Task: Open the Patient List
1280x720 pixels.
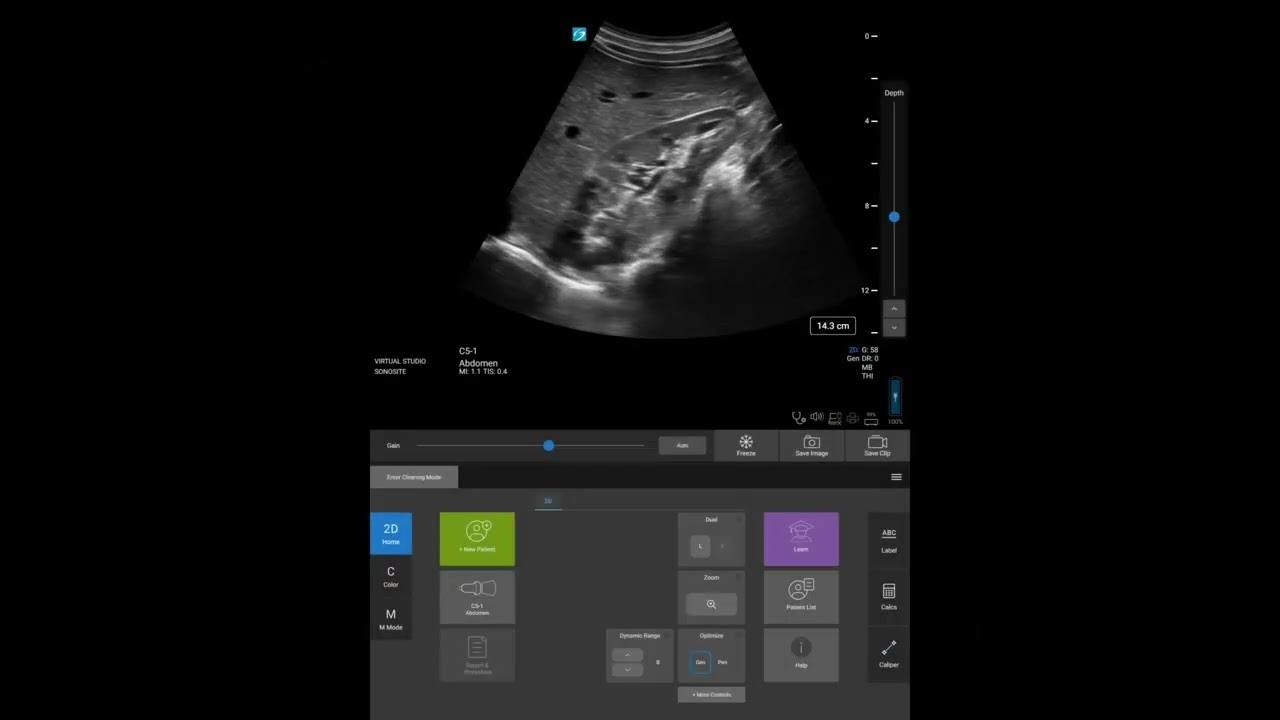Action: tap(801, 597)
